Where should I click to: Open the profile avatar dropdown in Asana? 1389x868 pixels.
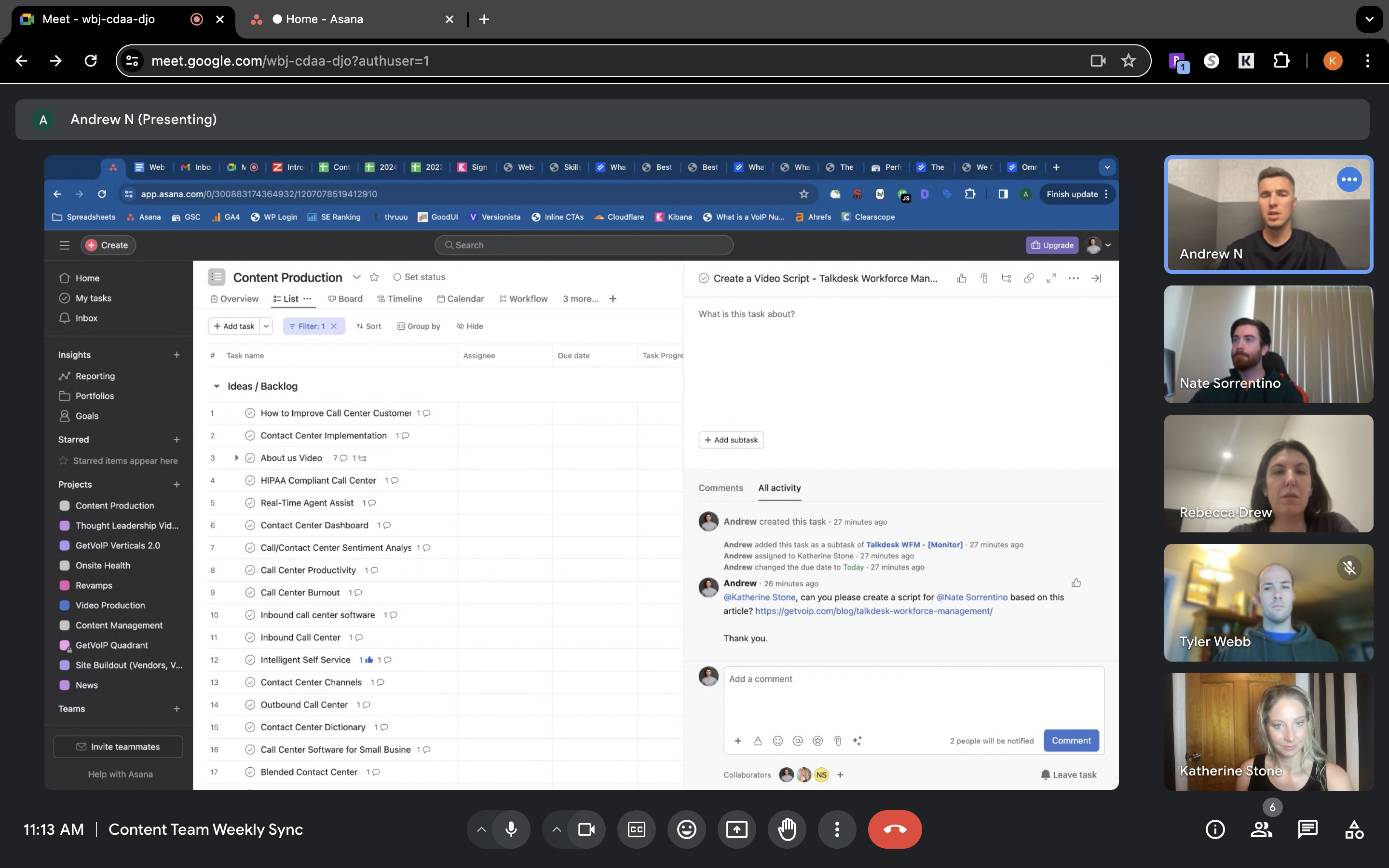(1099, 245)
